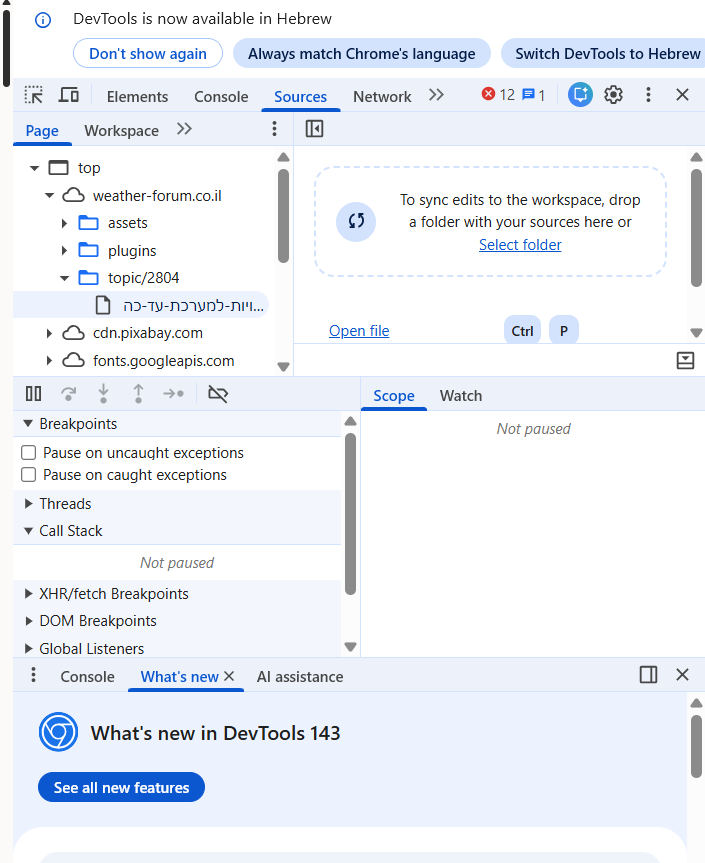705x863 pixels.
Task: Show the console drawer icon in editor
Action: pos(685,361)
